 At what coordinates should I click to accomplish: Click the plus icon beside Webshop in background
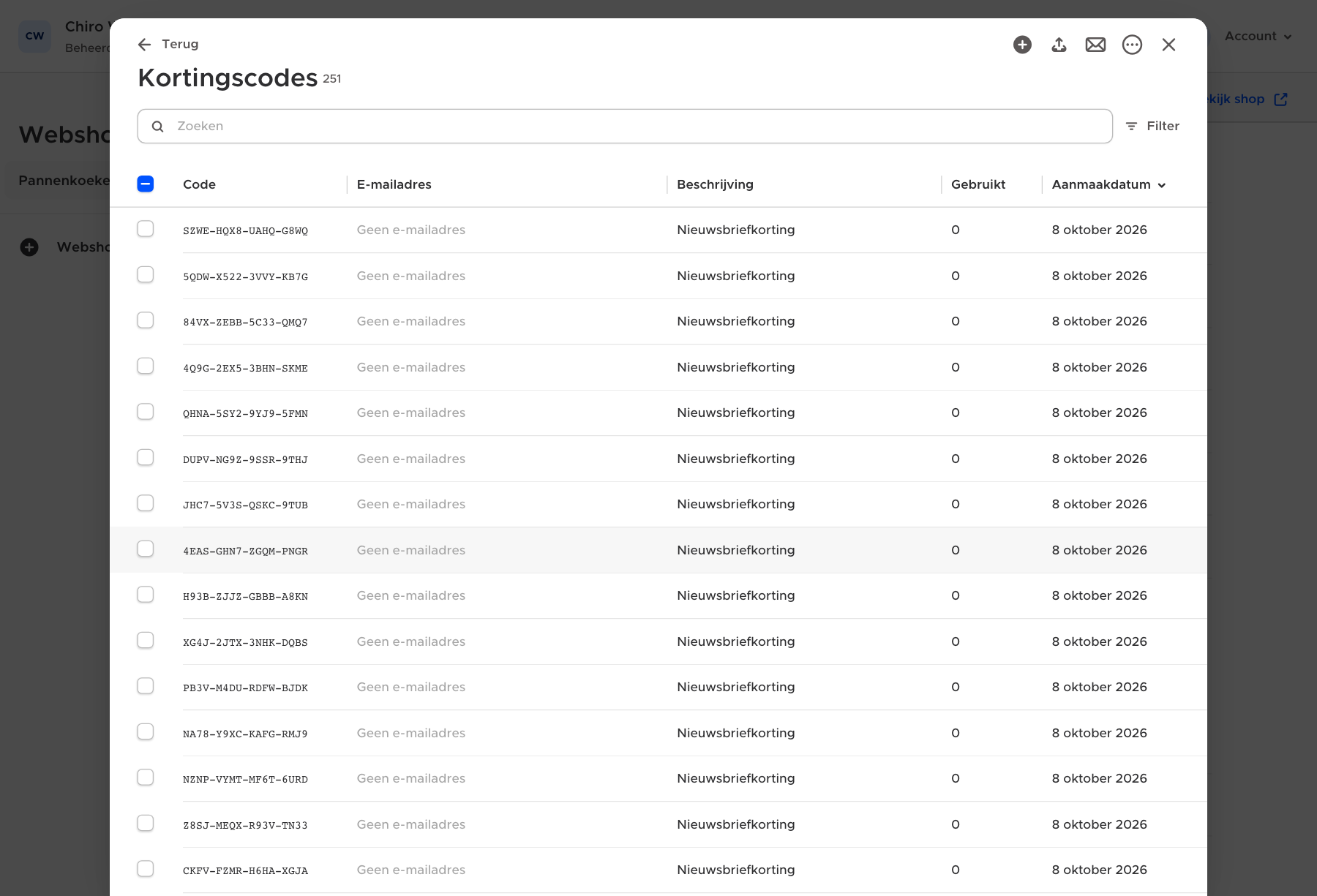(x=29, y=247)
